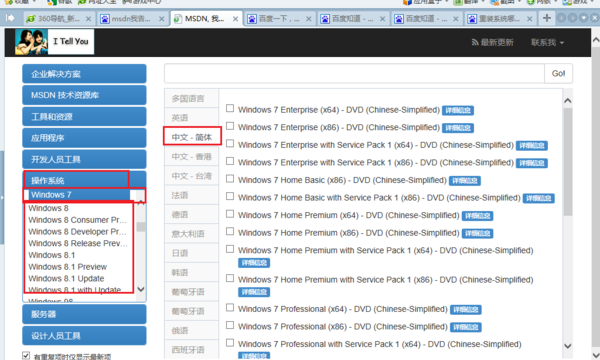Image resolution: width=600 pixels, height=360 pixels.
Task: Select the 韩语 language tab
Action: point(192,272)
